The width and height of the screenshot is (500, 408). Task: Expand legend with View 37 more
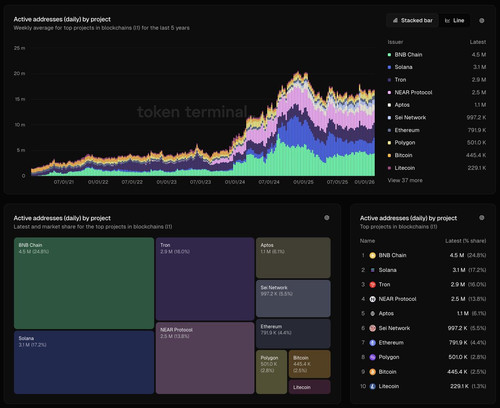[405, 180]
